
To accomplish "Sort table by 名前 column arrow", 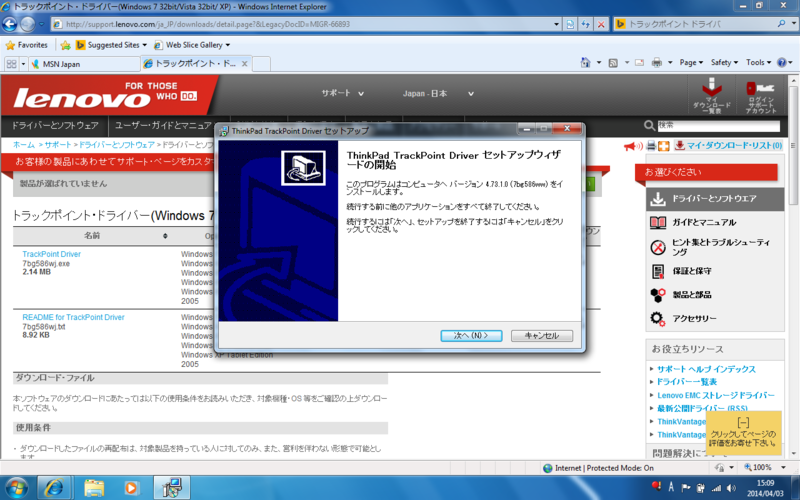I will pos(165,236).
